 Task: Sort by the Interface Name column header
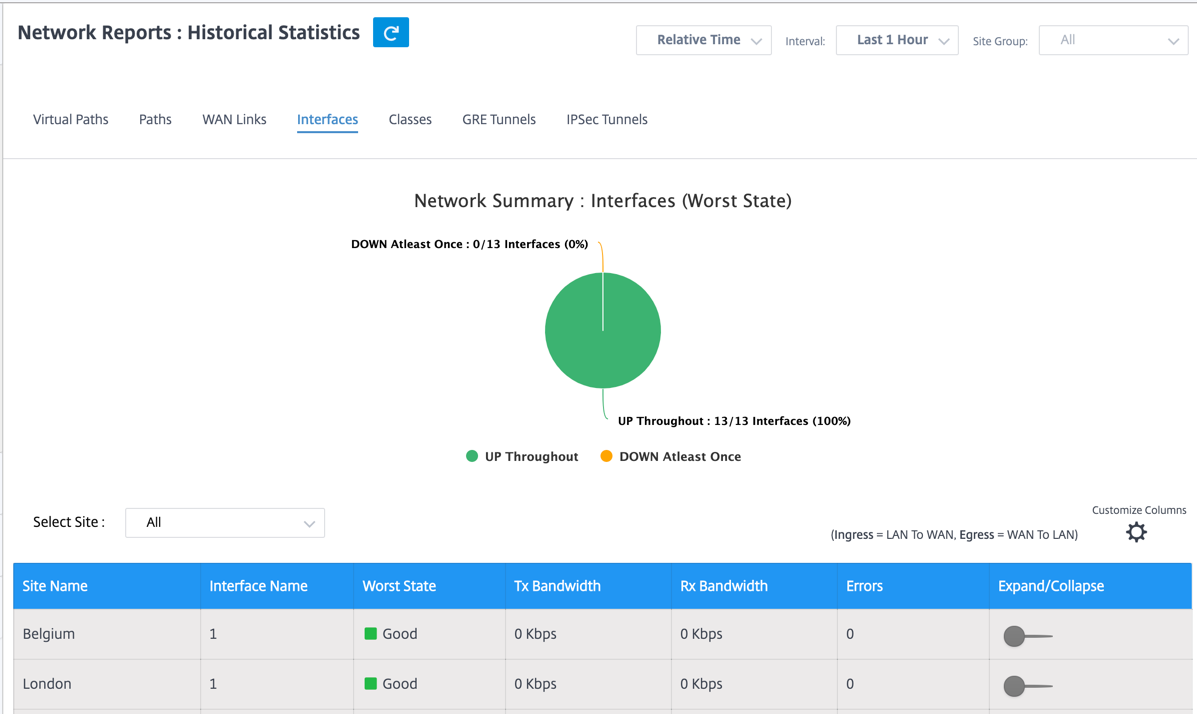click(x=277, y=586)
